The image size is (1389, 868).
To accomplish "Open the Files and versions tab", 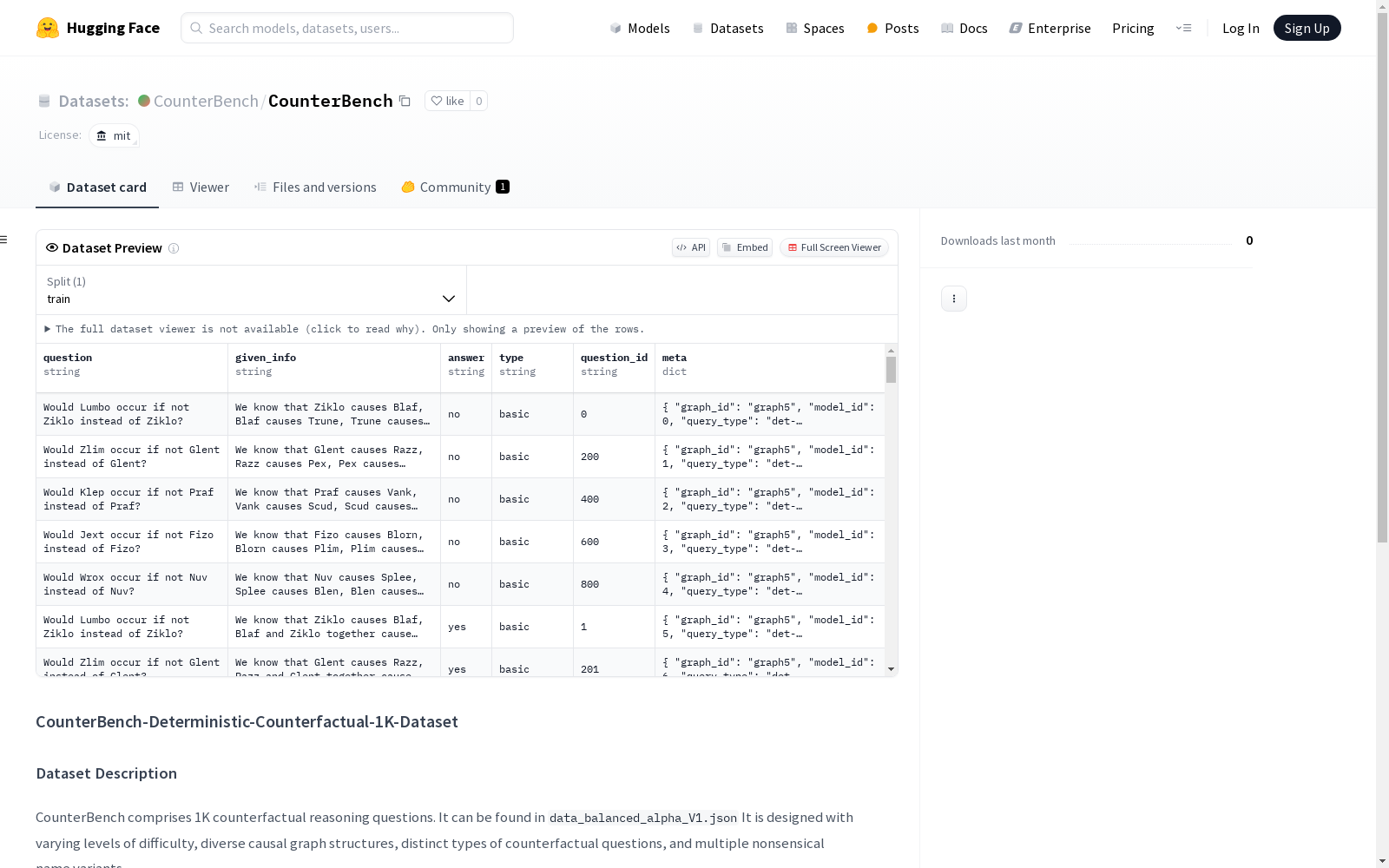I will click(x=315, y=187).
